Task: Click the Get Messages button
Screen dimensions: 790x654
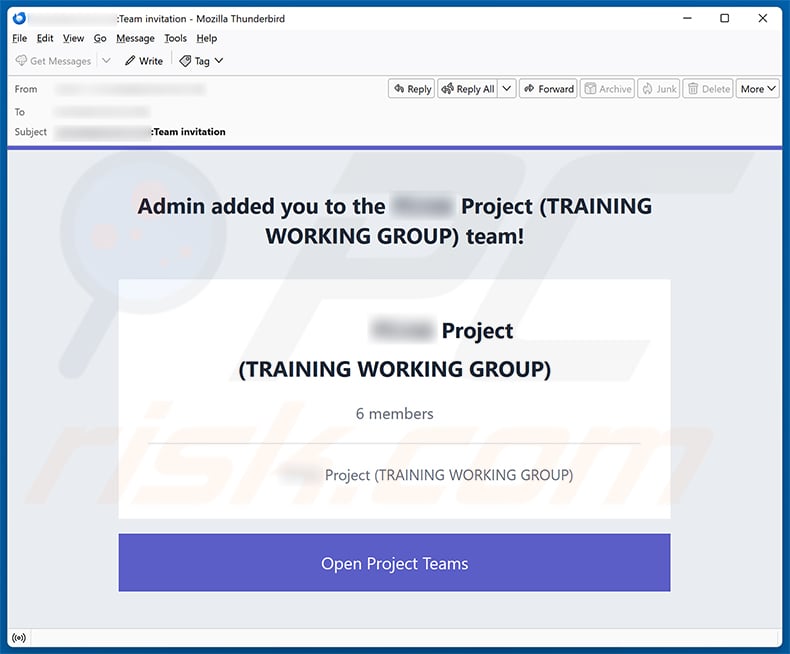Action: (53, 61)
